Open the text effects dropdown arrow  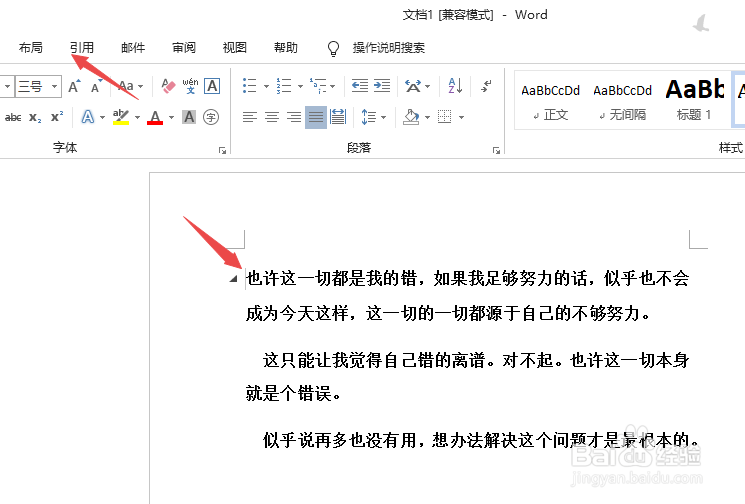click(x=102, y=117)
